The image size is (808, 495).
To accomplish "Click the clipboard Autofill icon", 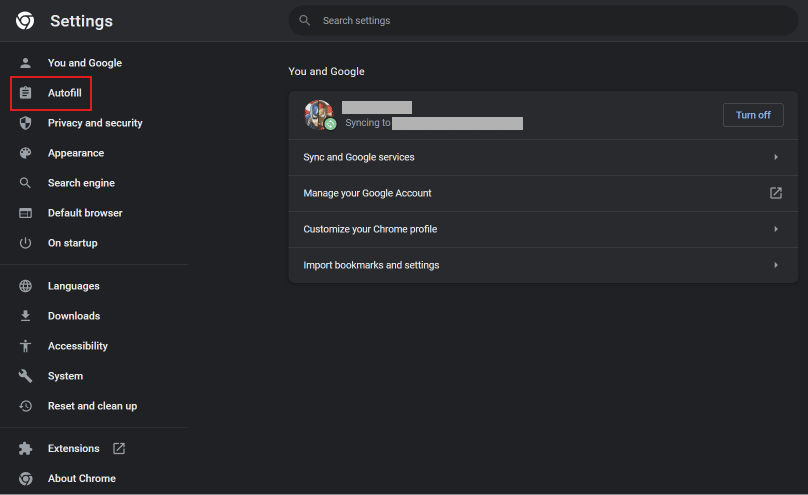I will [25, 93].
